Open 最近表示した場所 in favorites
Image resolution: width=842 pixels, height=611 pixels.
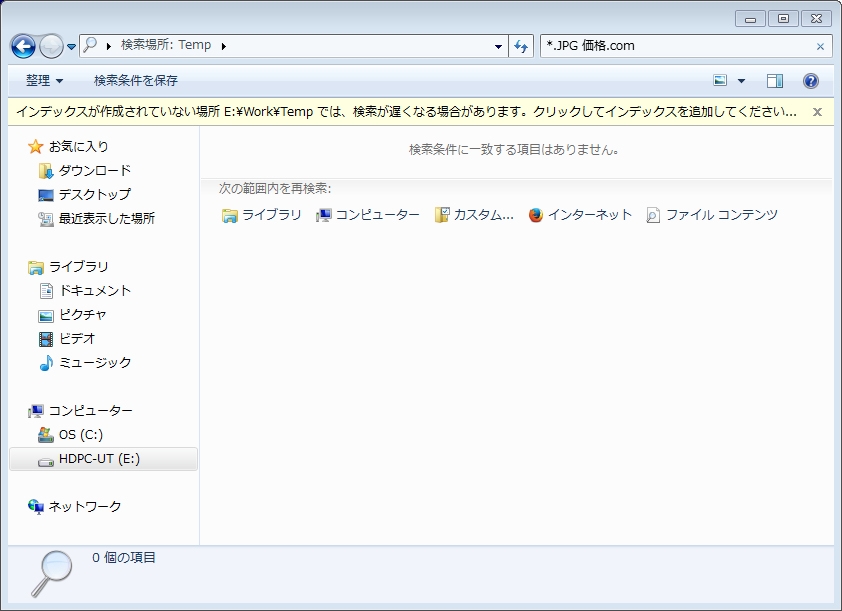click(106, 219)
